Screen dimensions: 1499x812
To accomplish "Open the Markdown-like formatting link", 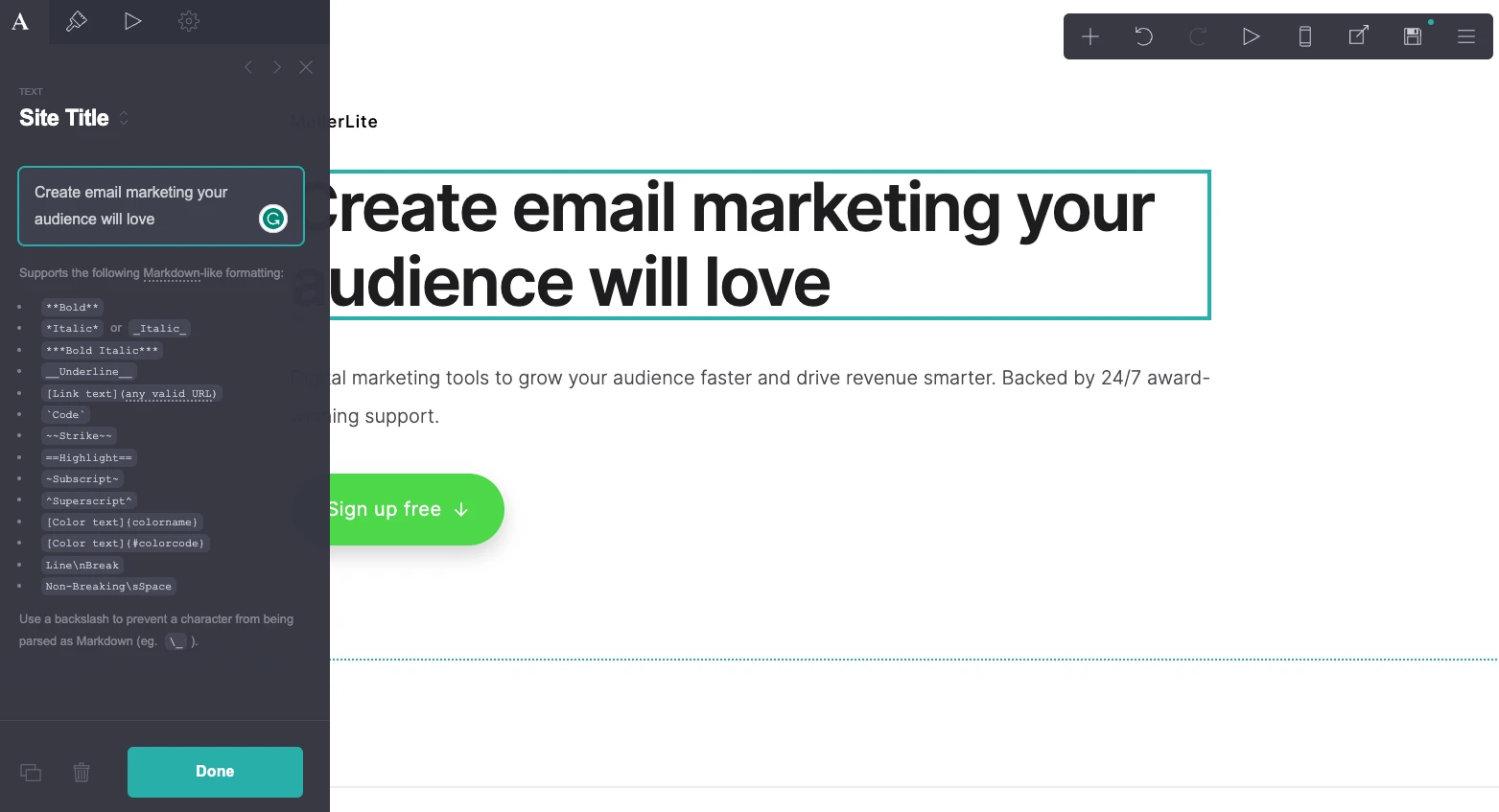I will pyautogui.click(x=172, y=273).
